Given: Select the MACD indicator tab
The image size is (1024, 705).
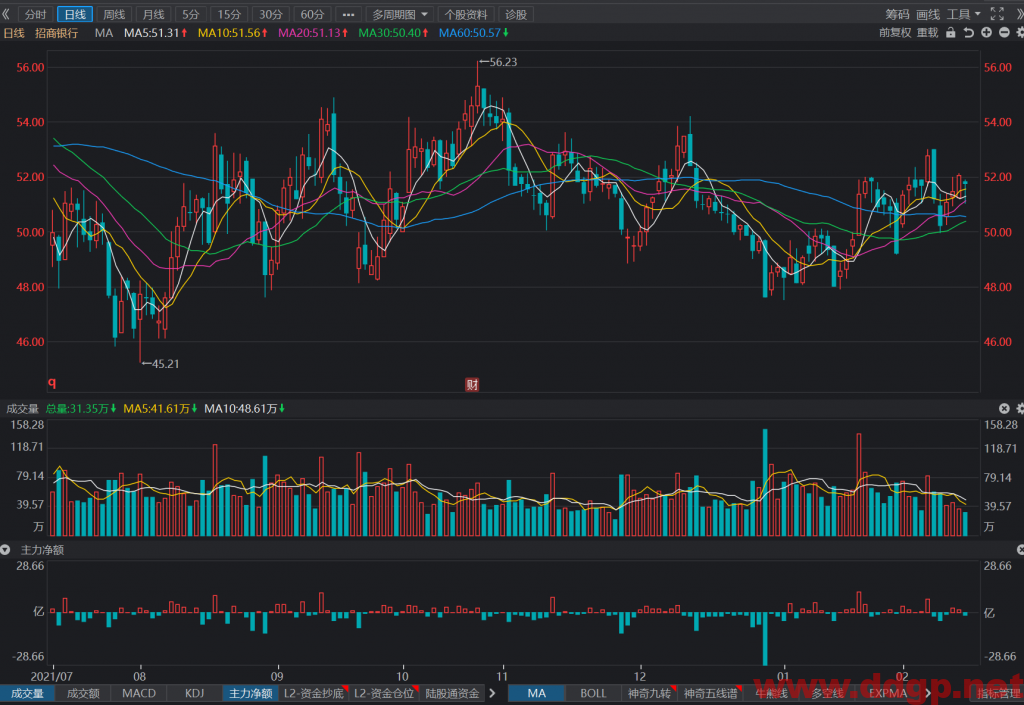Looking at the screenshot, I should coord(139,693).
